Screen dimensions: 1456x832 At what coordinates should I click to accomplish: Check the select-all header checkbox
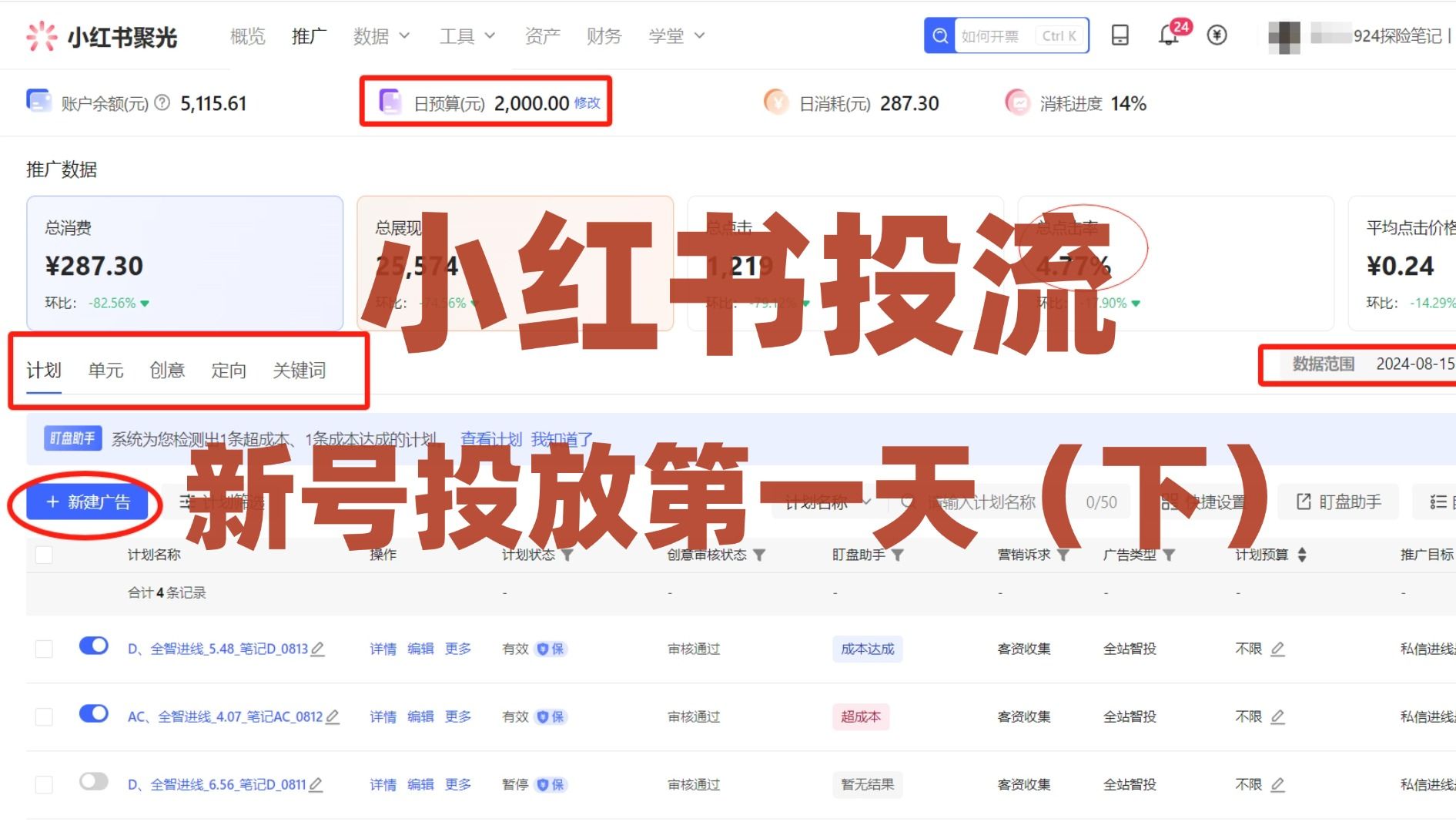coord(44,555)
